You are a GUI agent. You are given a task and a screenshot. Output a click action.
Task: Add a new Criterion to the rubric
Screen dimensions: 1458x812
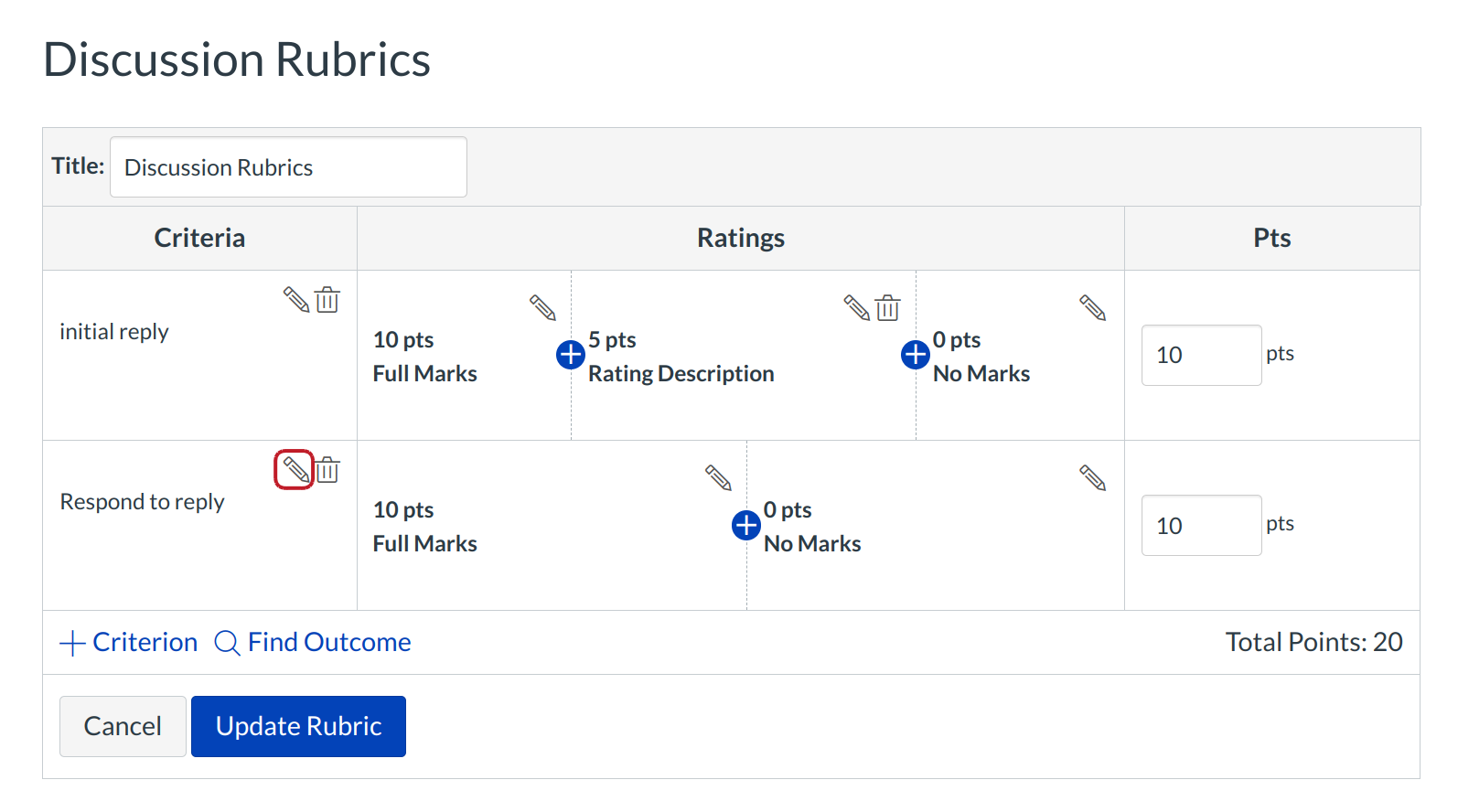pyautogui.click(x=129, y=643)
